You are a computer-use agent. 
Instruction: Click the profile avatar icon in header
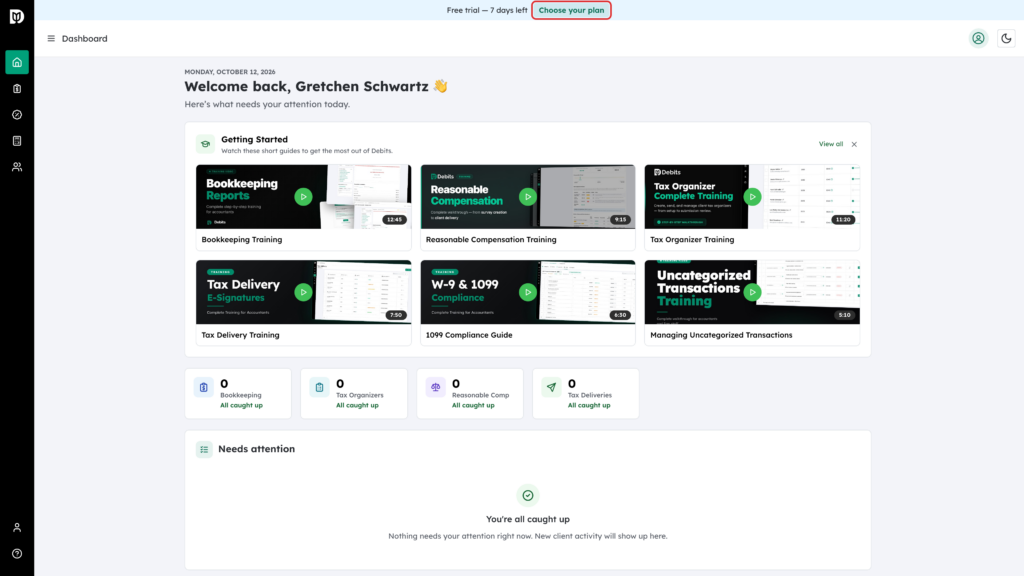coord(978,39)
